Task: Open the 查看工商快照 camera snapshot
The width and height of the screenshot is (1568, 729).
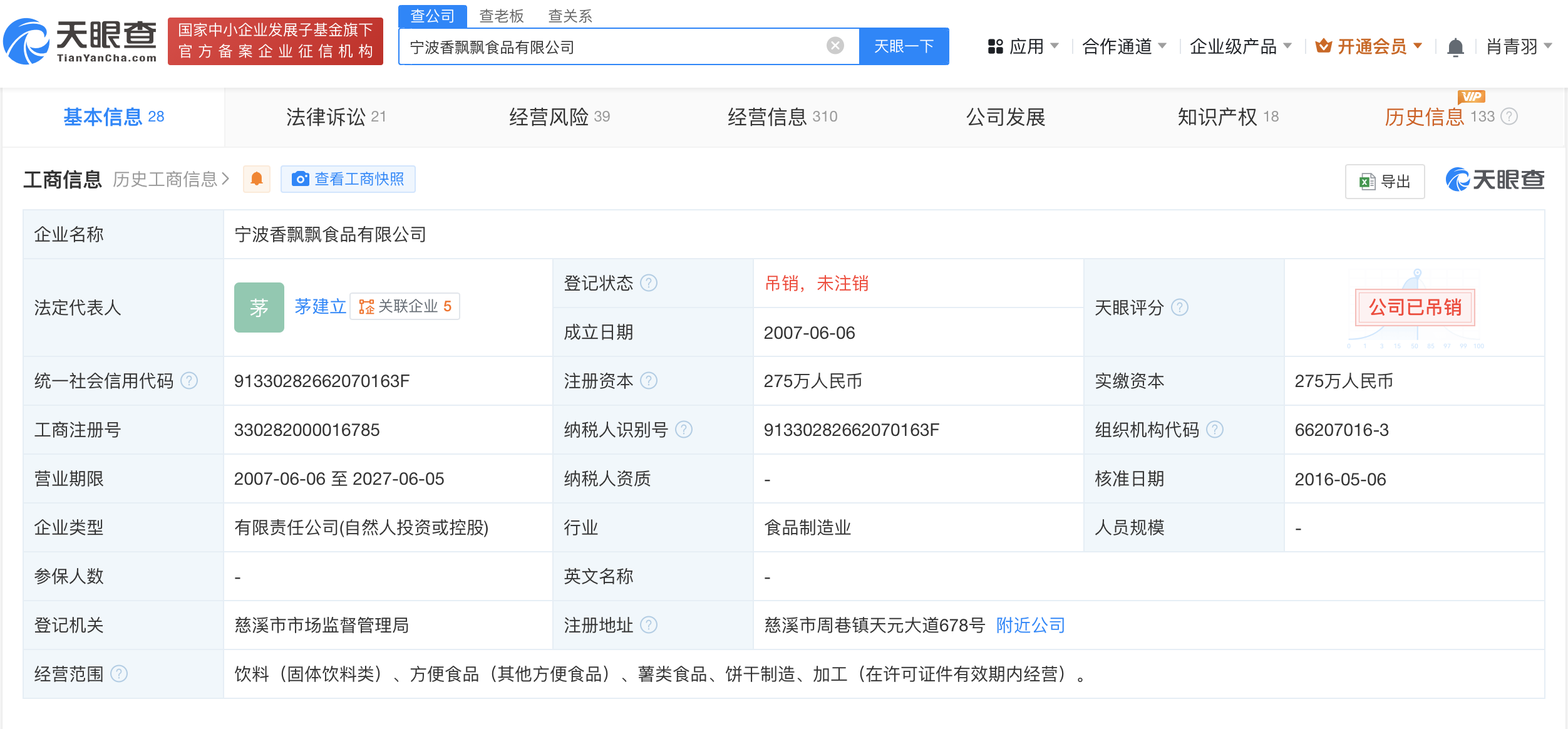Action: click(x=348, y=179)
